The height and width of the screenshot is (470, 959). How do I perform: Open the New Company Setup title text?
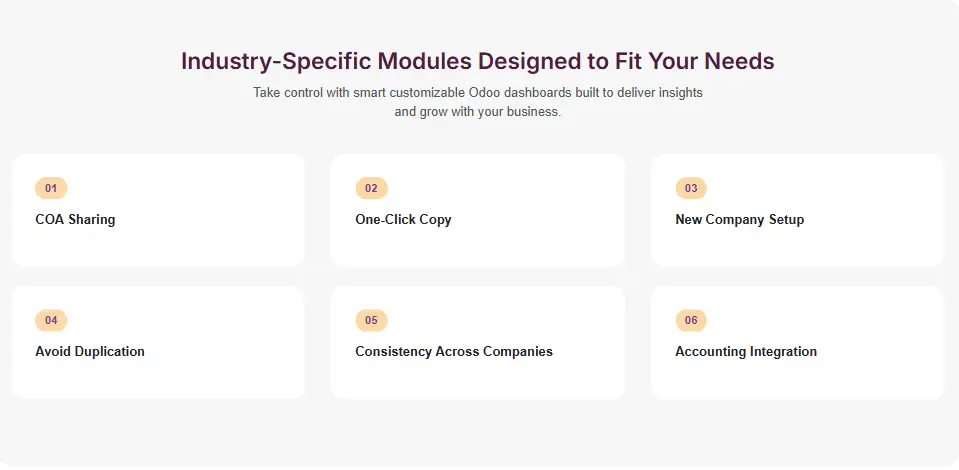click(739, 219)
